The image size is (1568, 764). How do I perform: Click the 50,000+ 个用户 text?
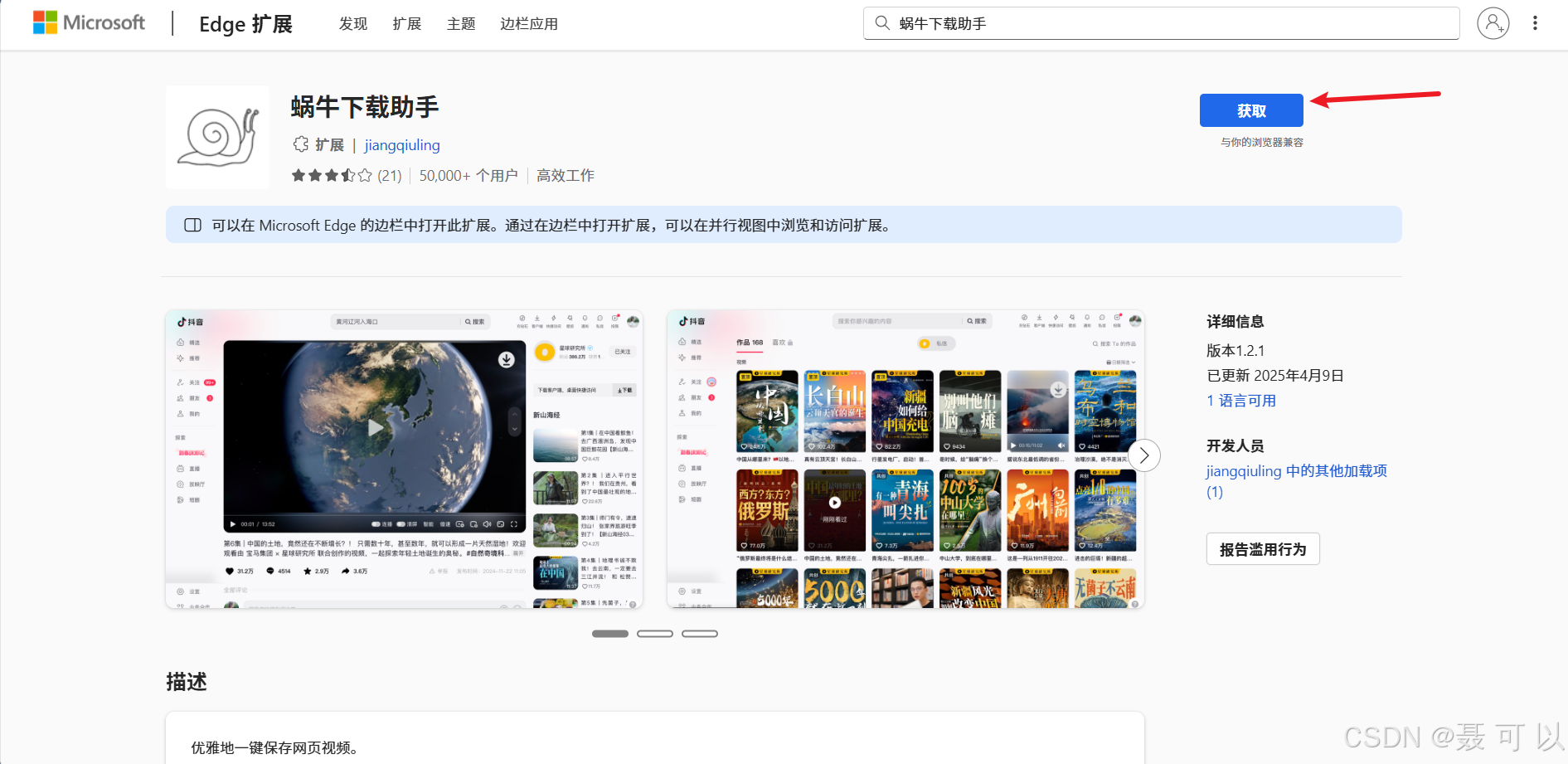point(468,176)
